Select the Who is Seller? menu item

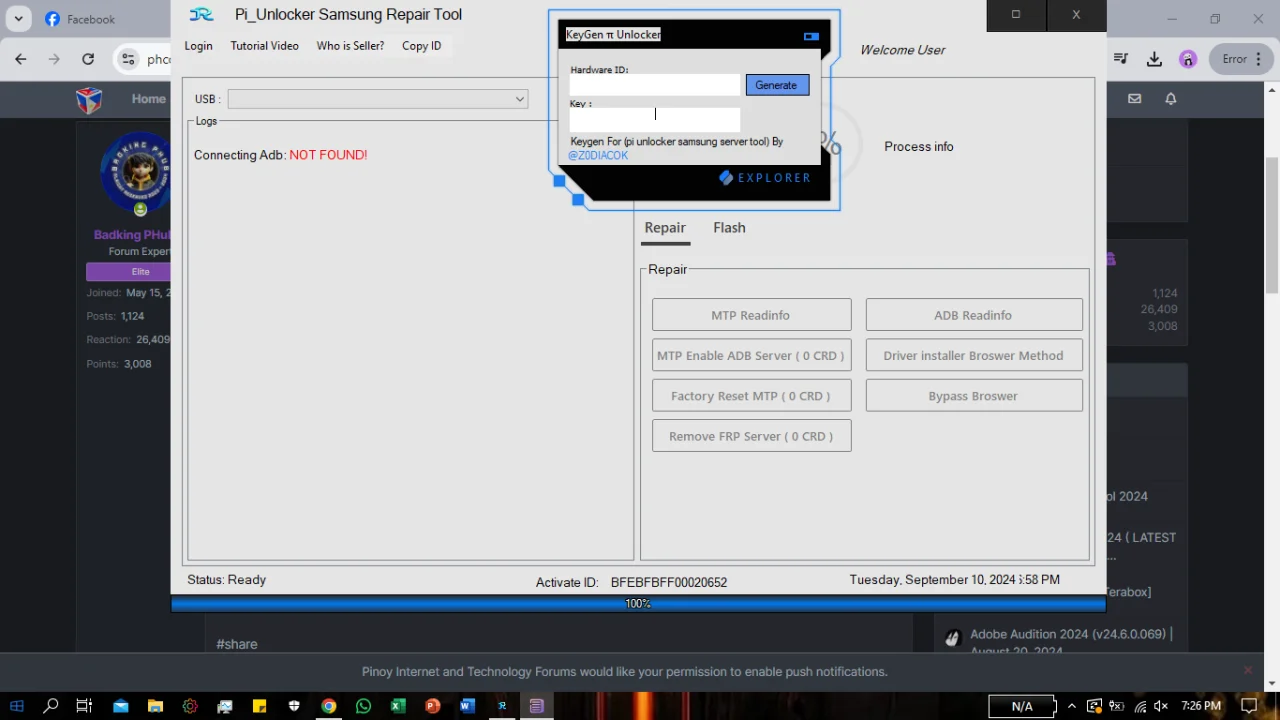click(x=350, y=46)
